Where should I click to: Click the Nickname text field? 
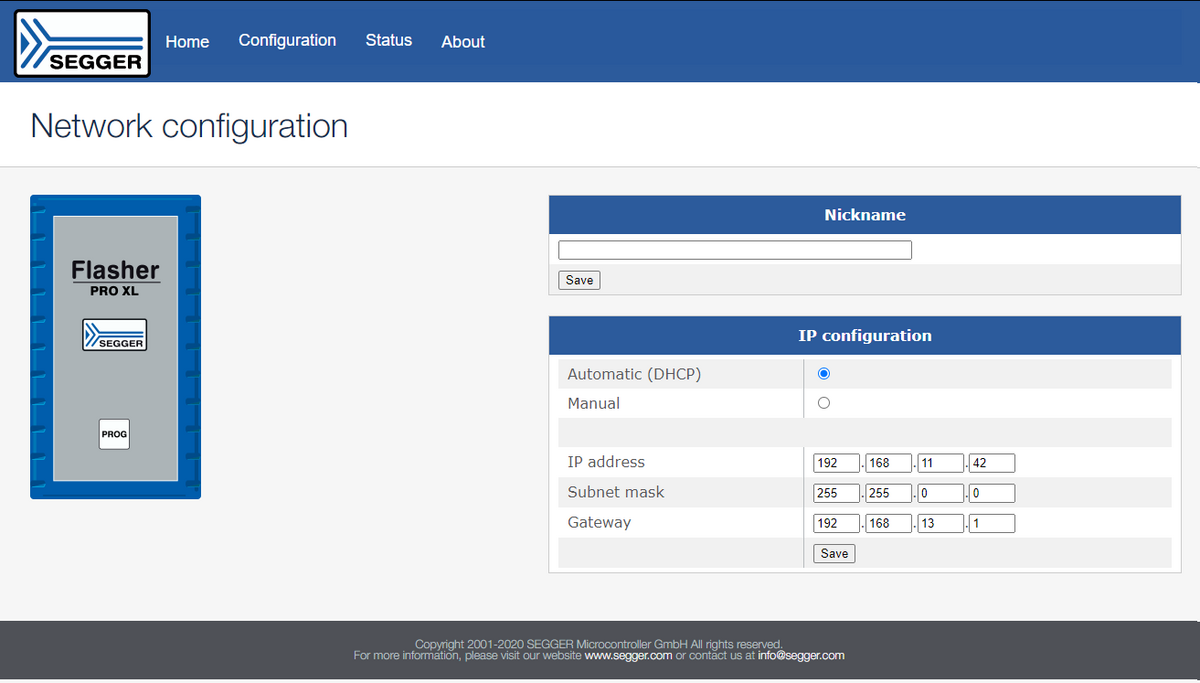734,250
